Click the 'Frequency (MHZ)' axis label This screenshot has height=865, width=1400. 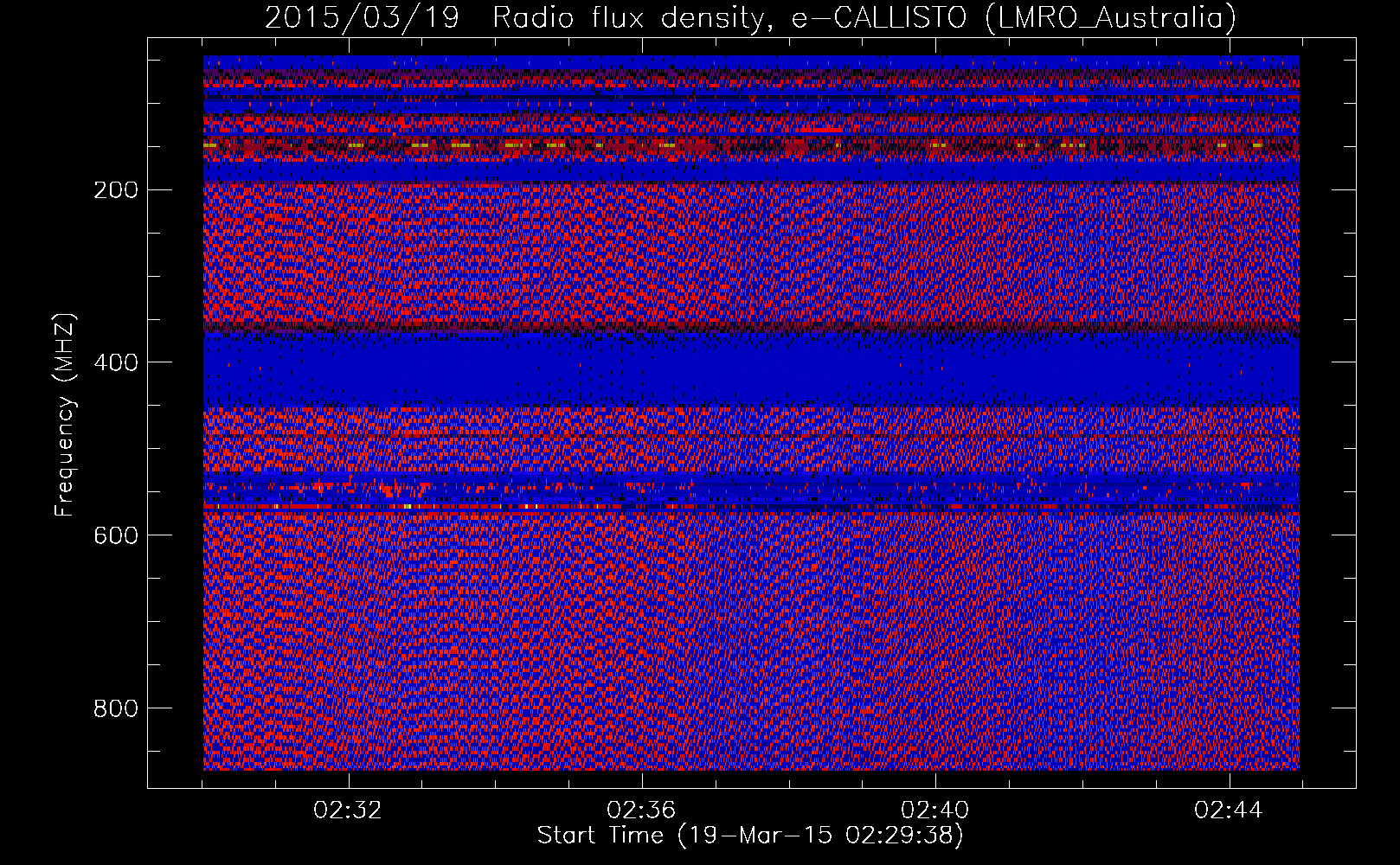click(65, 414)
